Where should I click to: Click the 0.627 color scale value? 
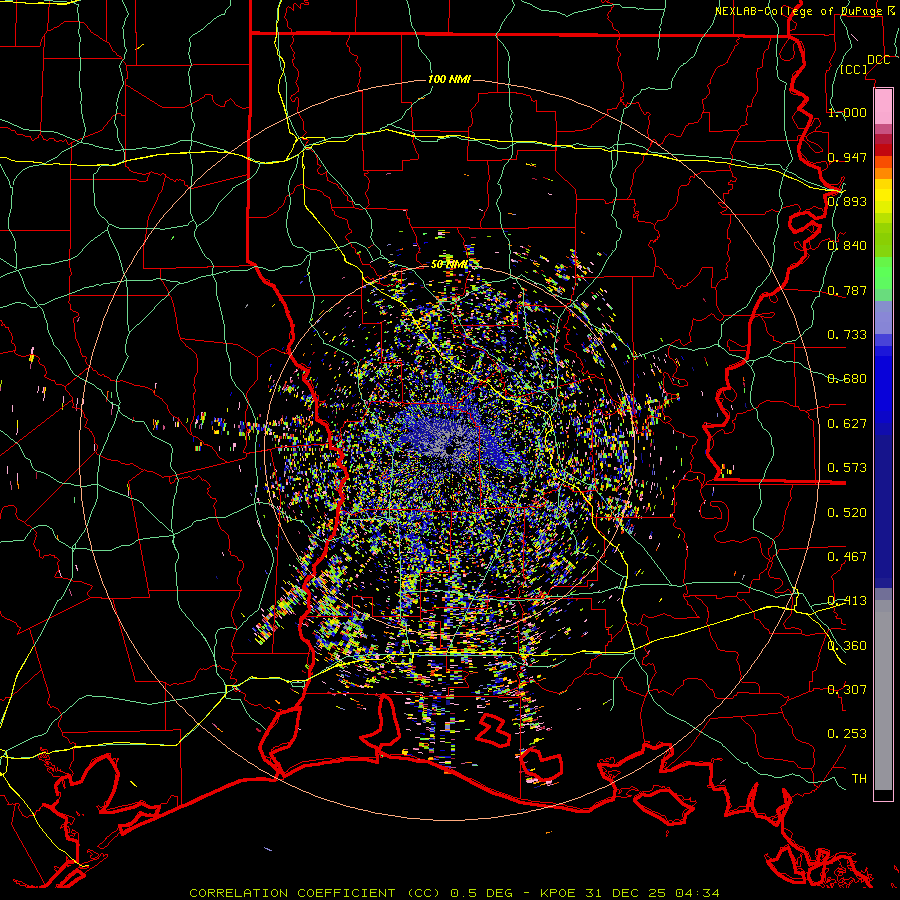(847, 423)
